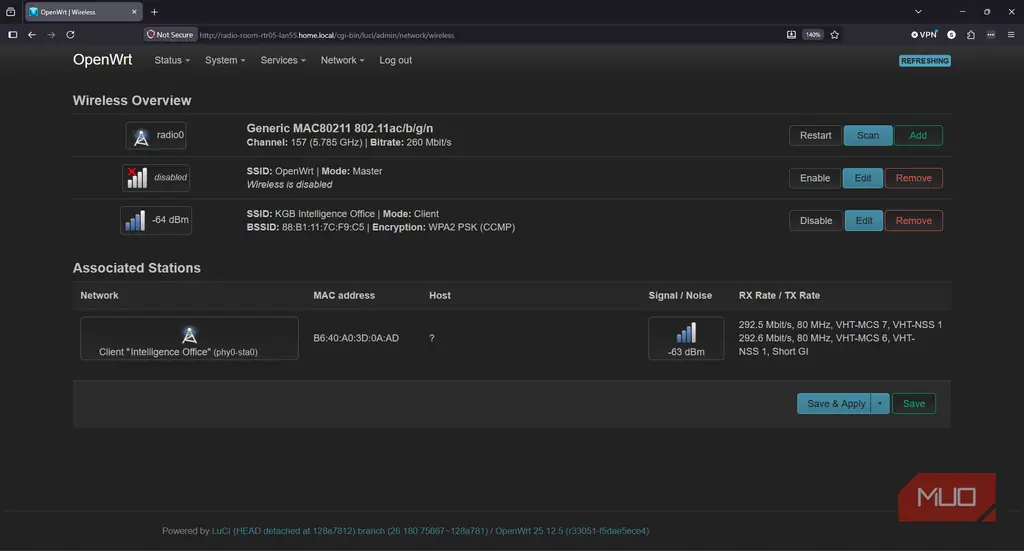Click the install page icon in address bar

coord(791,35)
